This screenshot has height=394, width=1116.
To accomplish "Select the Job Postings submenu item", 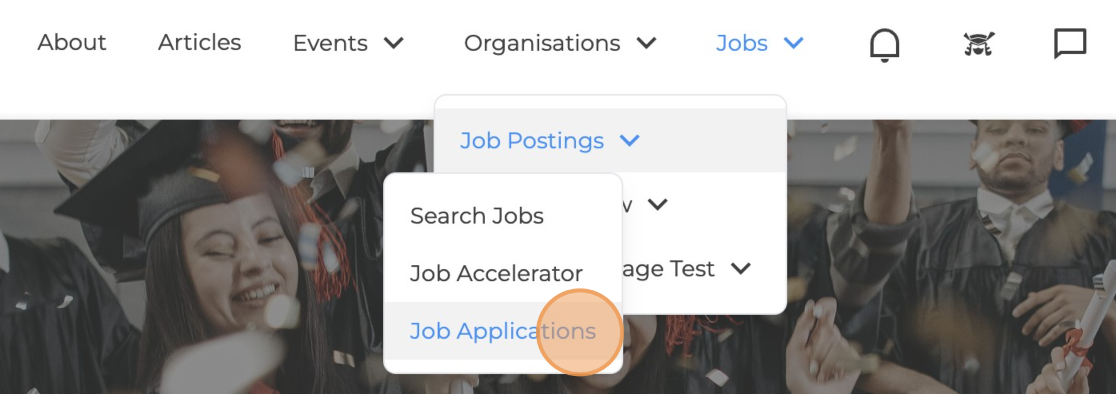I will point(532,141).
